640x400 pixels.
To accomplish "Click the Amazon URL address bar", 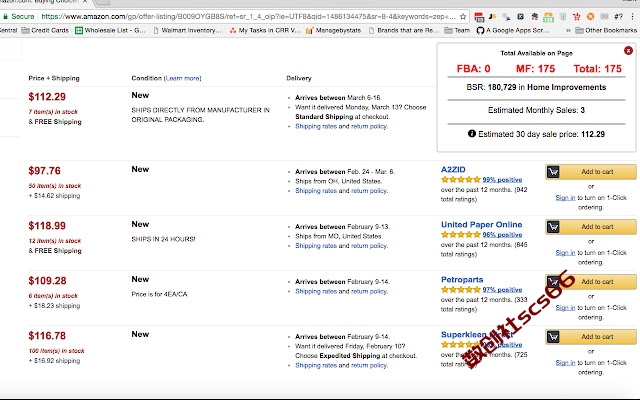I will [x=249, y=17].
